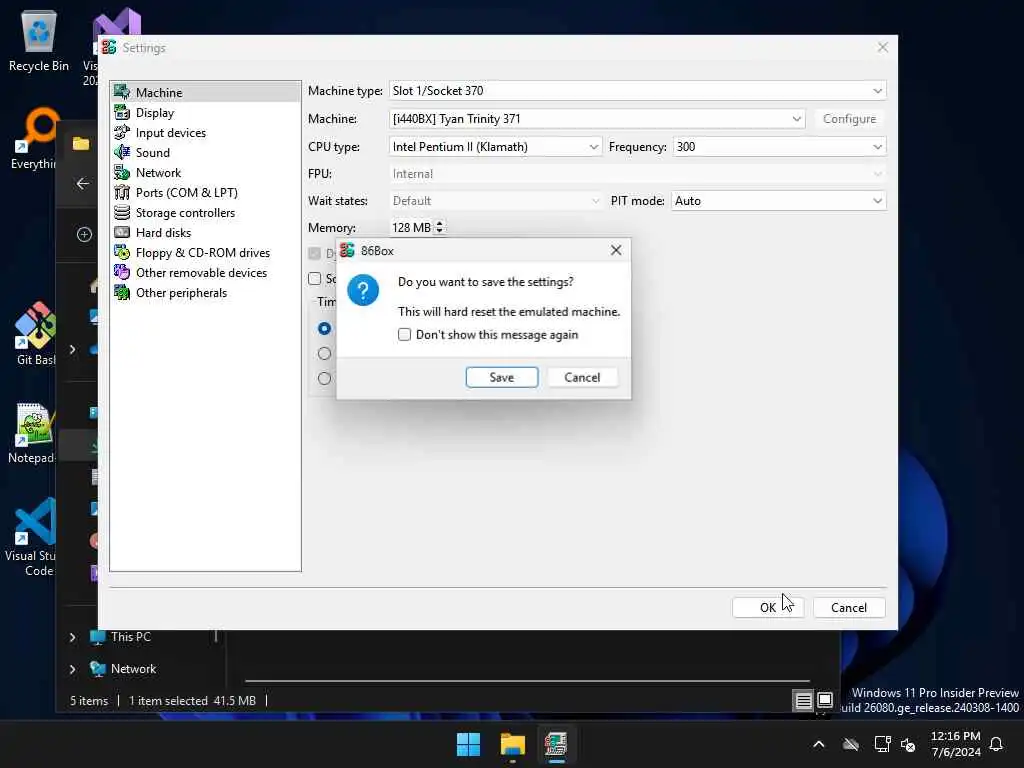Open the Frequency dropdown
The width and height of the screenshot is (1024, 768).
coord(779,147)
